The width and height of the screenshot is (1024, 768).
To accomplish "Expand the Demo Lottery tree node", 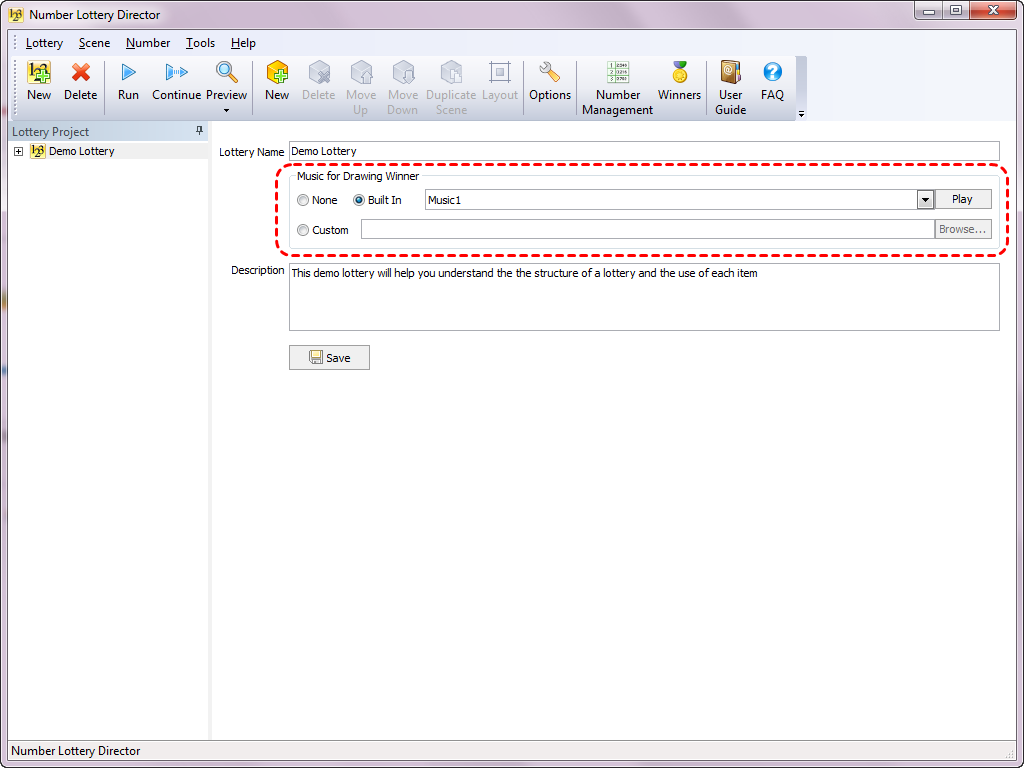I will (18, 152).
